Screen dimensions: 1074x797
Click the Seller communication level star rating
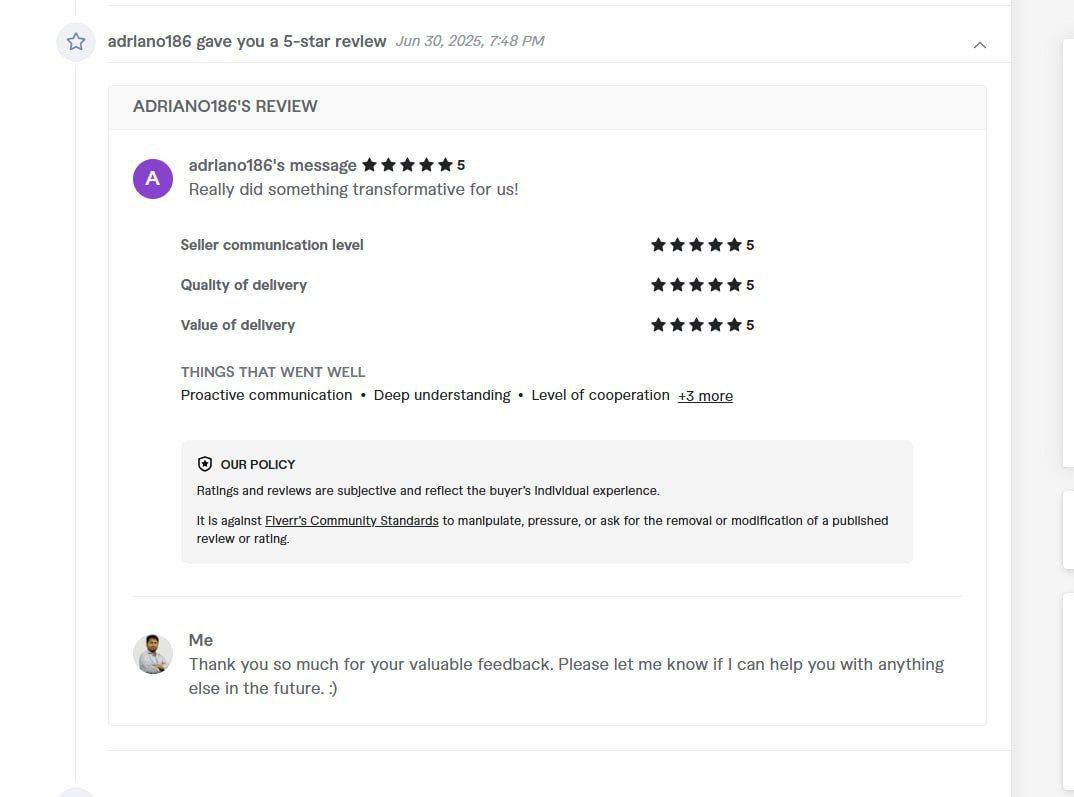coord(696,245)
